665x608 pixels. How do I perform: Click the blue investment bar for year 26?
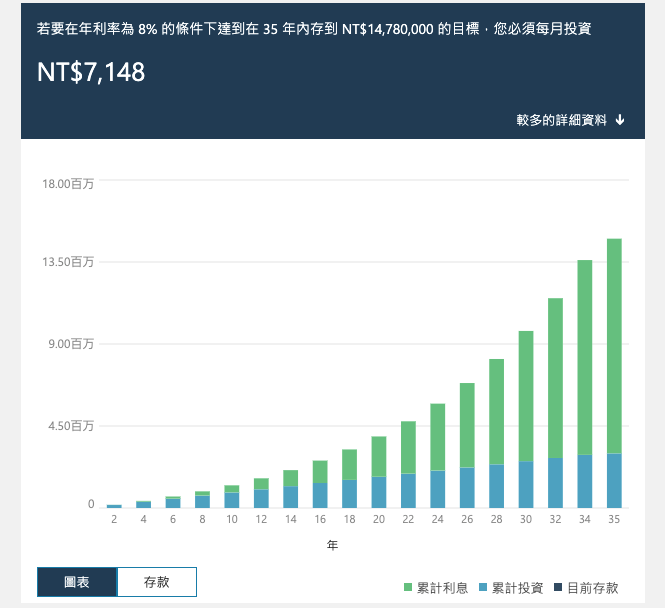pos(467,488)
